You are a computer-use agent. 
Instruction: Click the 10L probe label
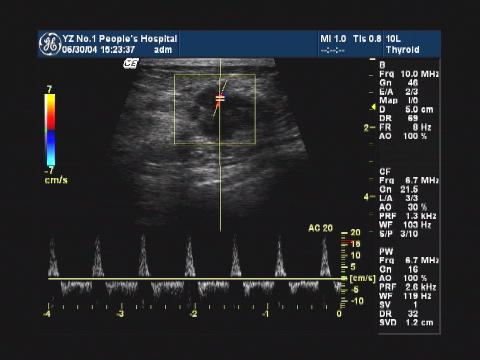pyautogui.click(x=393, y=39)
